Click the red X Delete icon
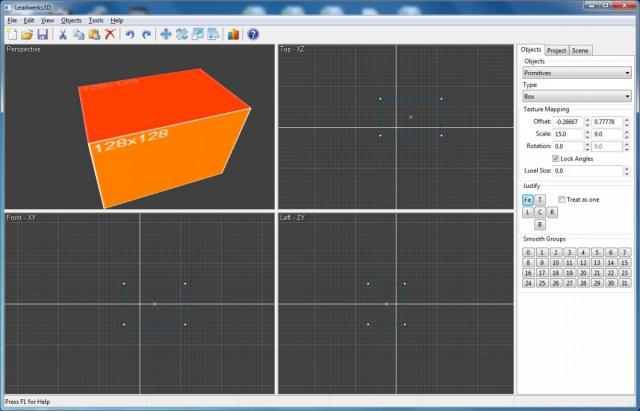The width and height of the screenshot is (640, 411). [x=110, y=34]
